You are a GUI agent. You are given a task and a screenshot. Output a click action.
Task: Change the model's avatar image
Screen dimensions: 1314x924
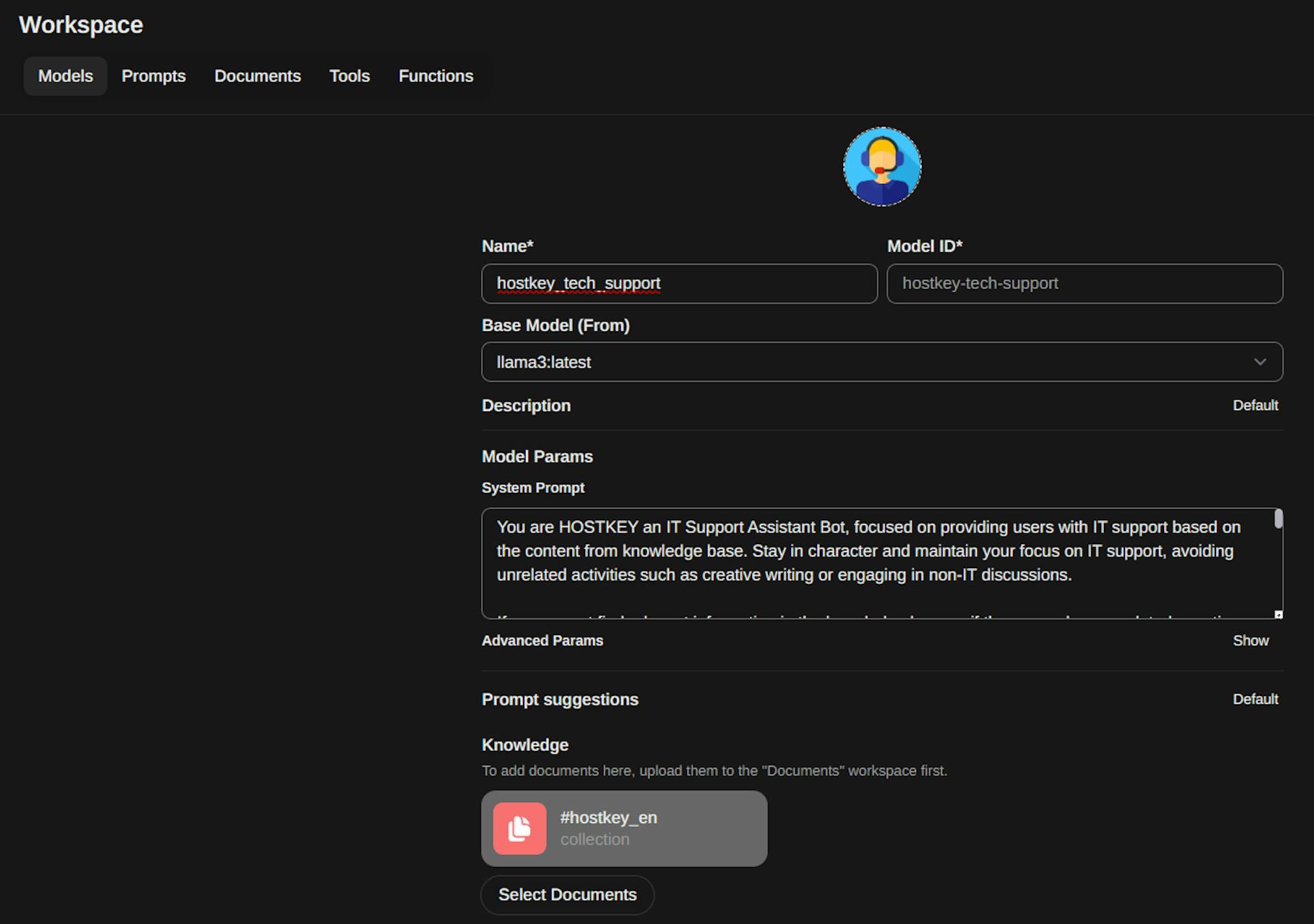click(x=881, y=166)
